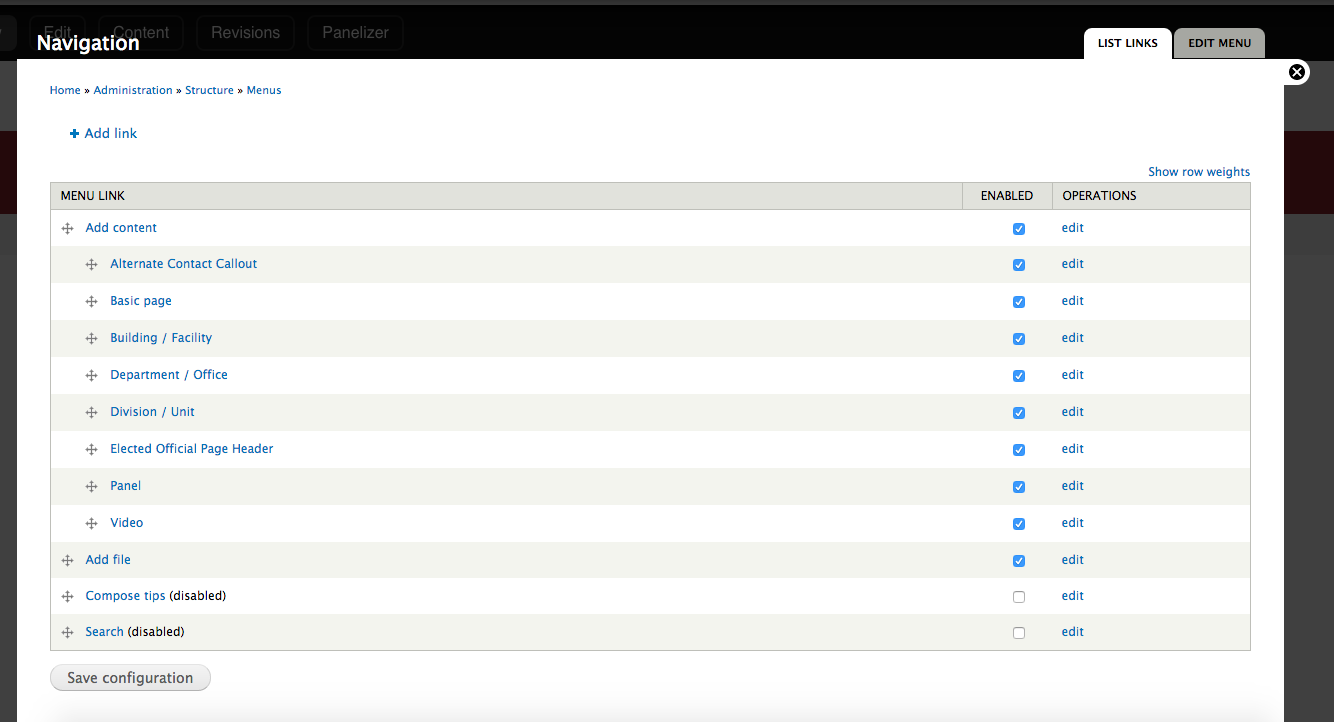This screenshot has height=722, width=1334.
Task: Save configuration of the menu
Action: pos(130,678)
